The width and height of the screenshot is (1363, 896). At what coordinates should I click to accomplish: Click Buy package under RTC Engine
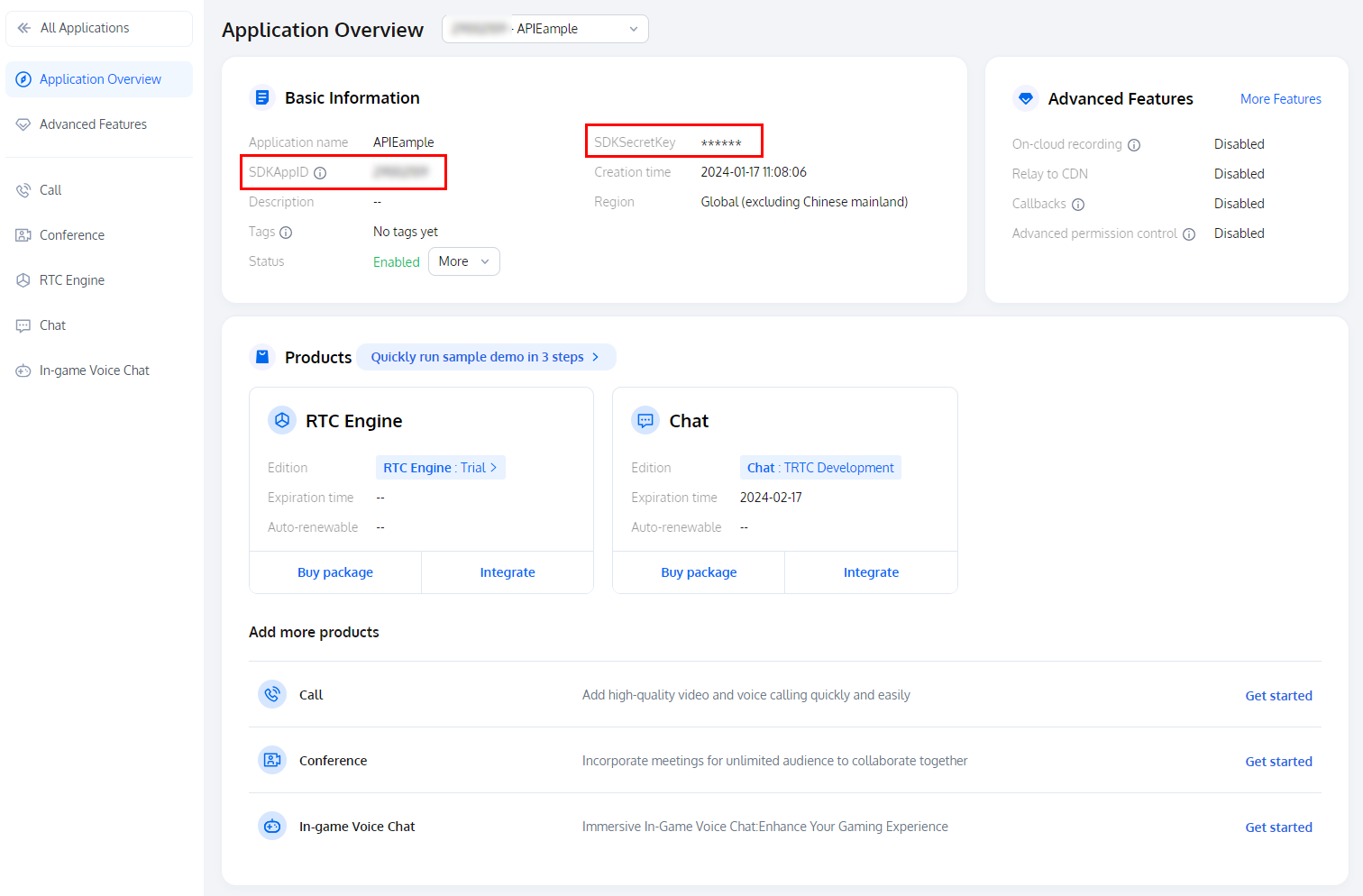(x=335, y=572)
